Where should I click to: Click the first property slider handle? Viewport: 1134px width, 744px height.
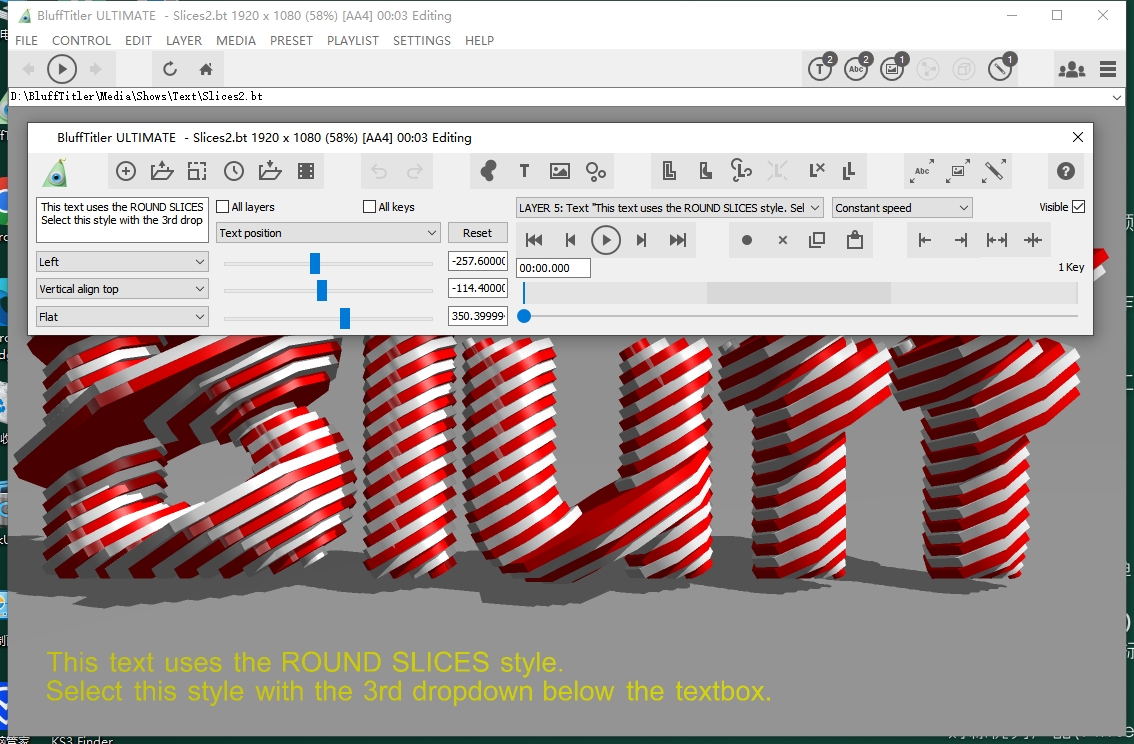[315, 263]
